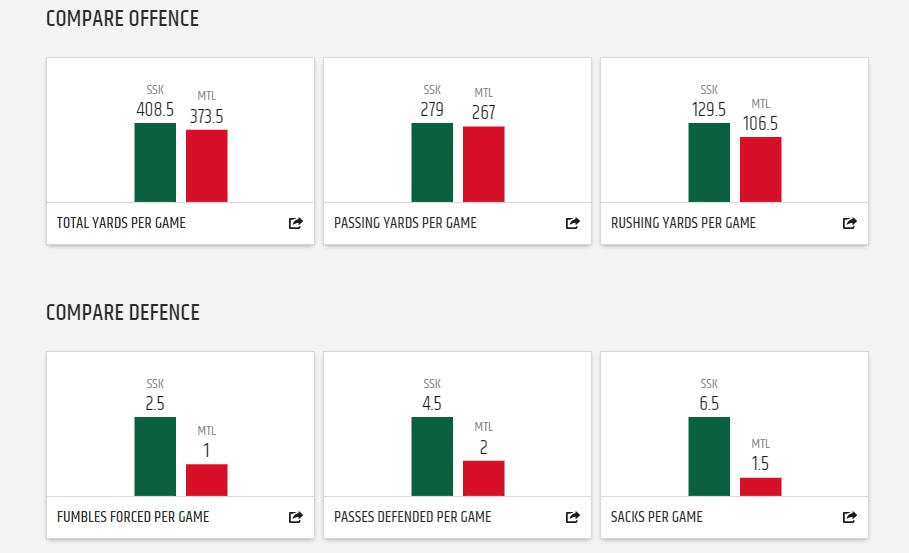This screenshot has height=553, width=909.
Task: Share the Passes Defended Per Game chart
Action: [572, 517]
